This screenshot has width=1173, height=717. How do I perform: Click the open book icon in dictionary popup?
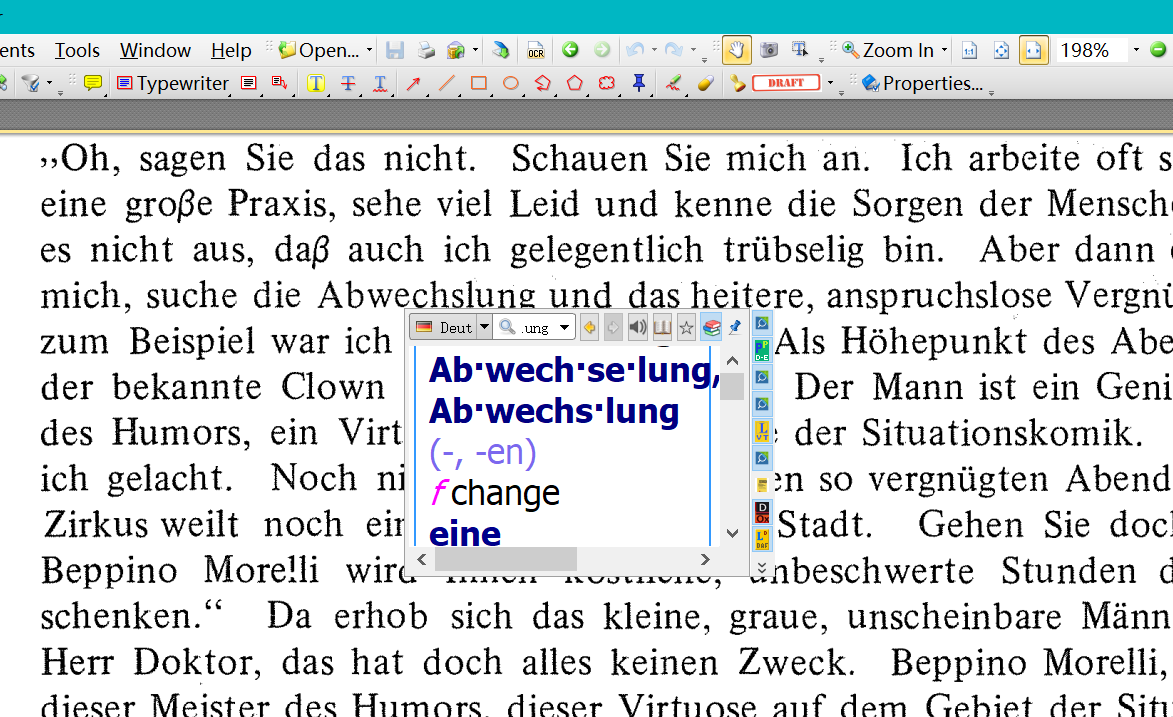[662, 327]
